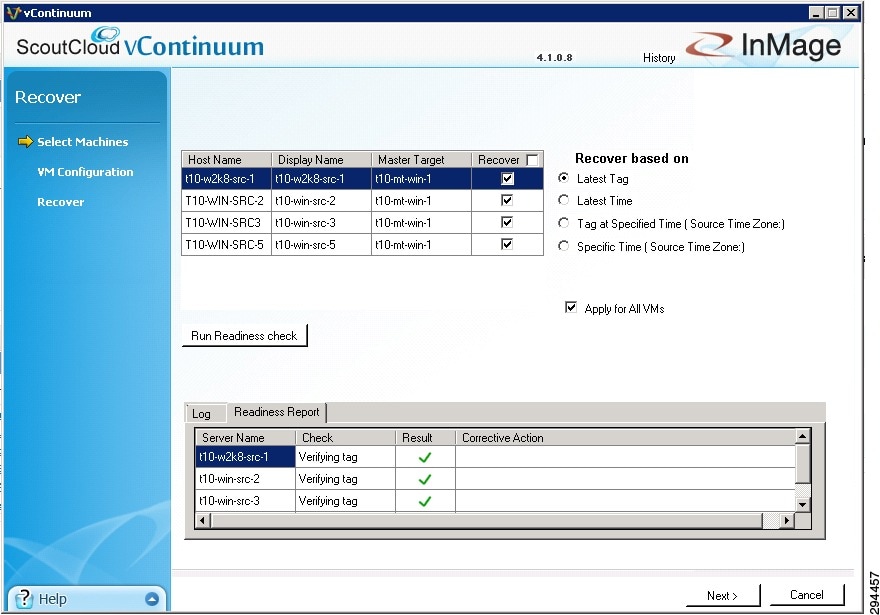Uncheck Recover for t10-w2k8-src-1

coord(507,178)
